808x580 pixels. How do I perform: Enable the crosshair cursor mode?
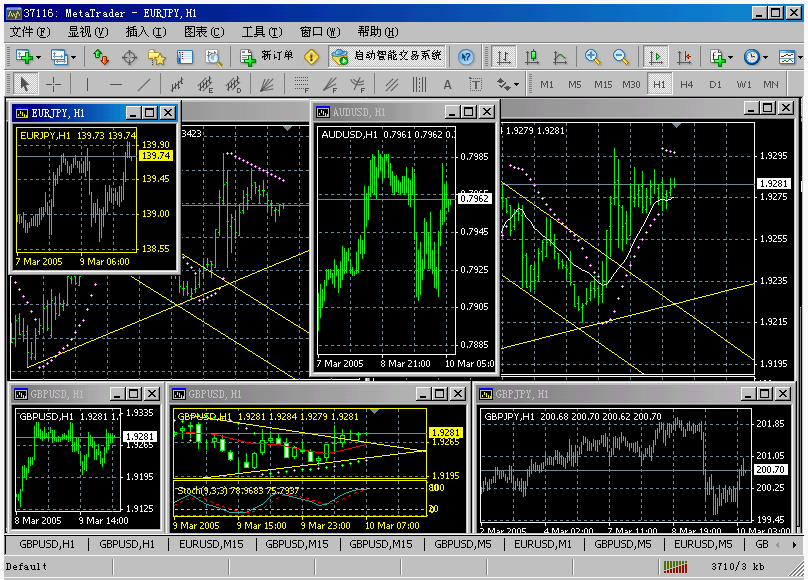pos(54,84)
